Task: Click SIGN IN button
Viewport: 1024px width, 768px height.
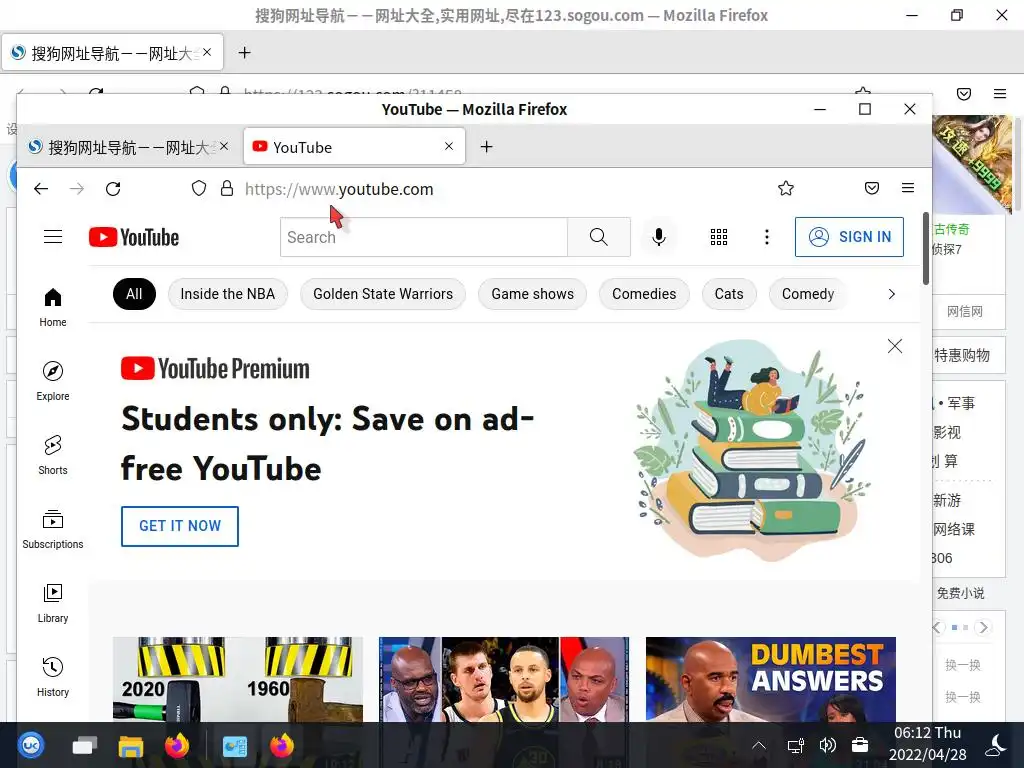Action: click(x=849, y=237)
